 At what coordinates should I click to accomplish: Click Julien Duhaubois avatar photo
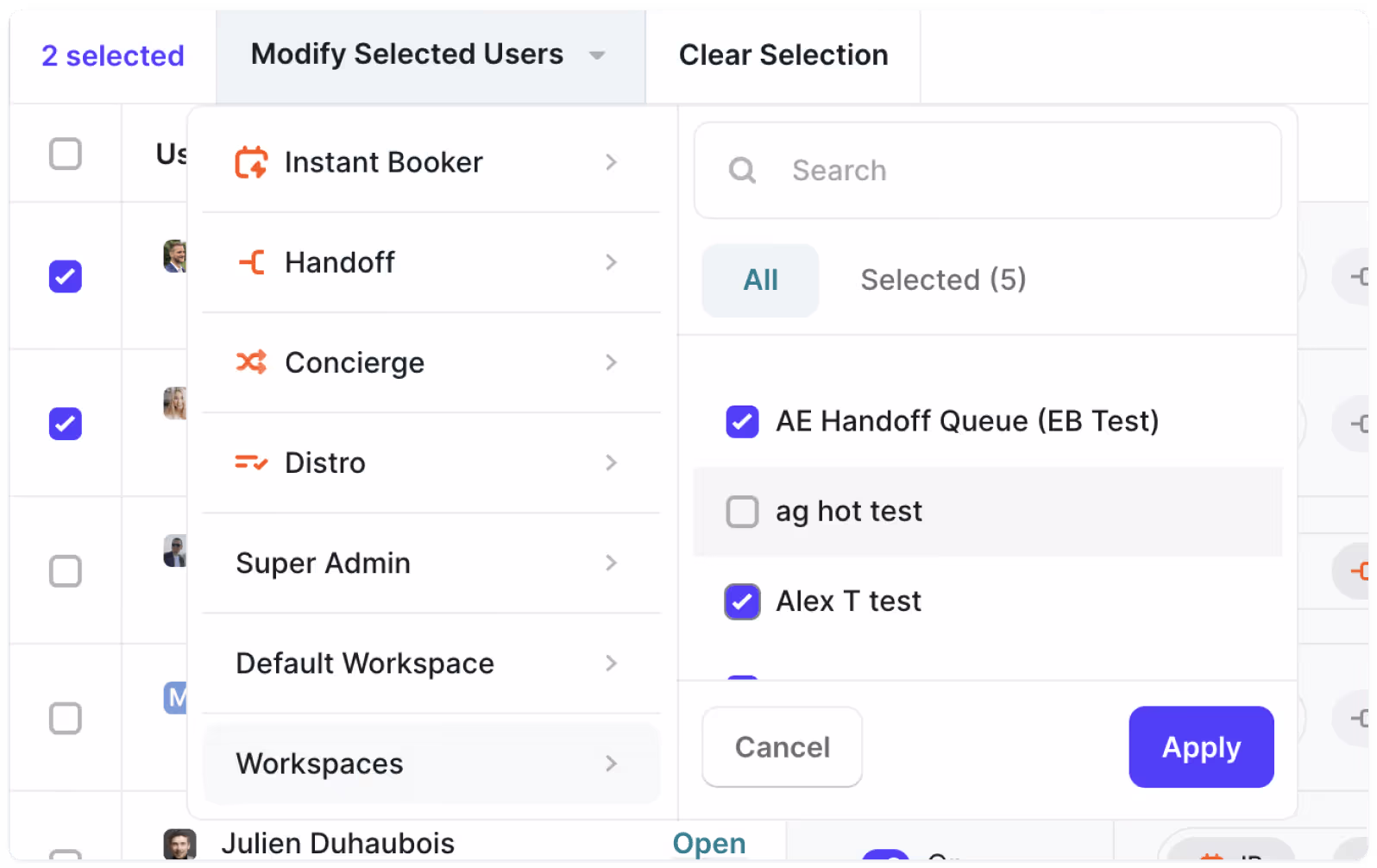[179, 844]
